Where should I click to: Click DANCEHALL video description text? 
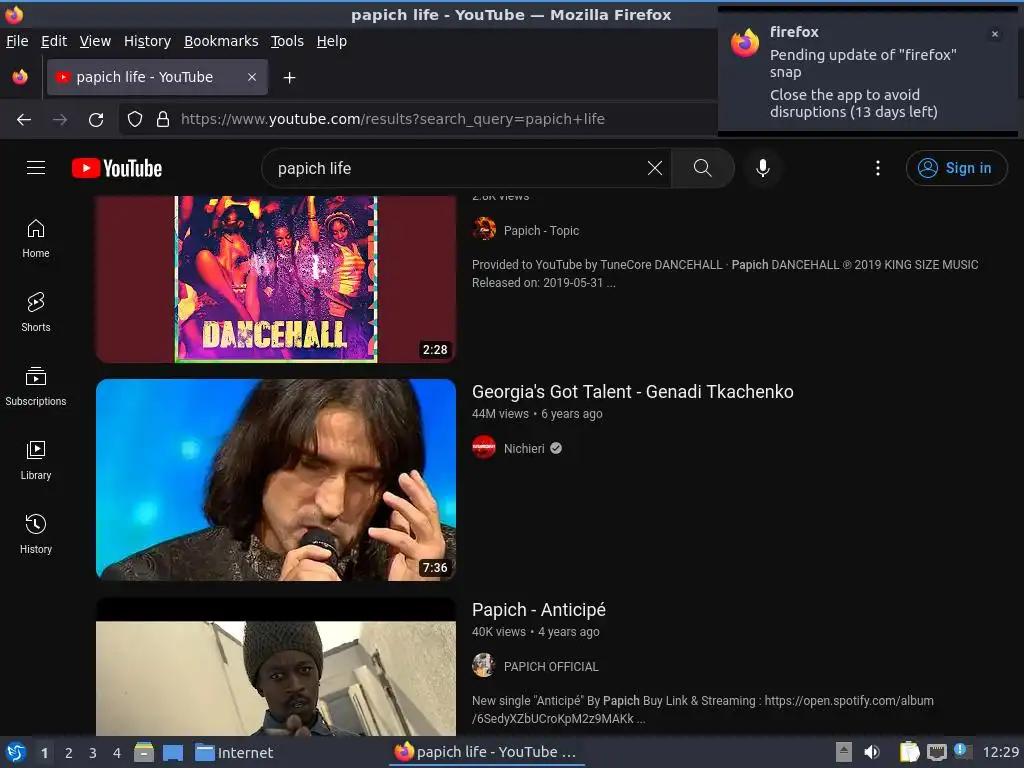pyautogui.click(x=725, y=274)
